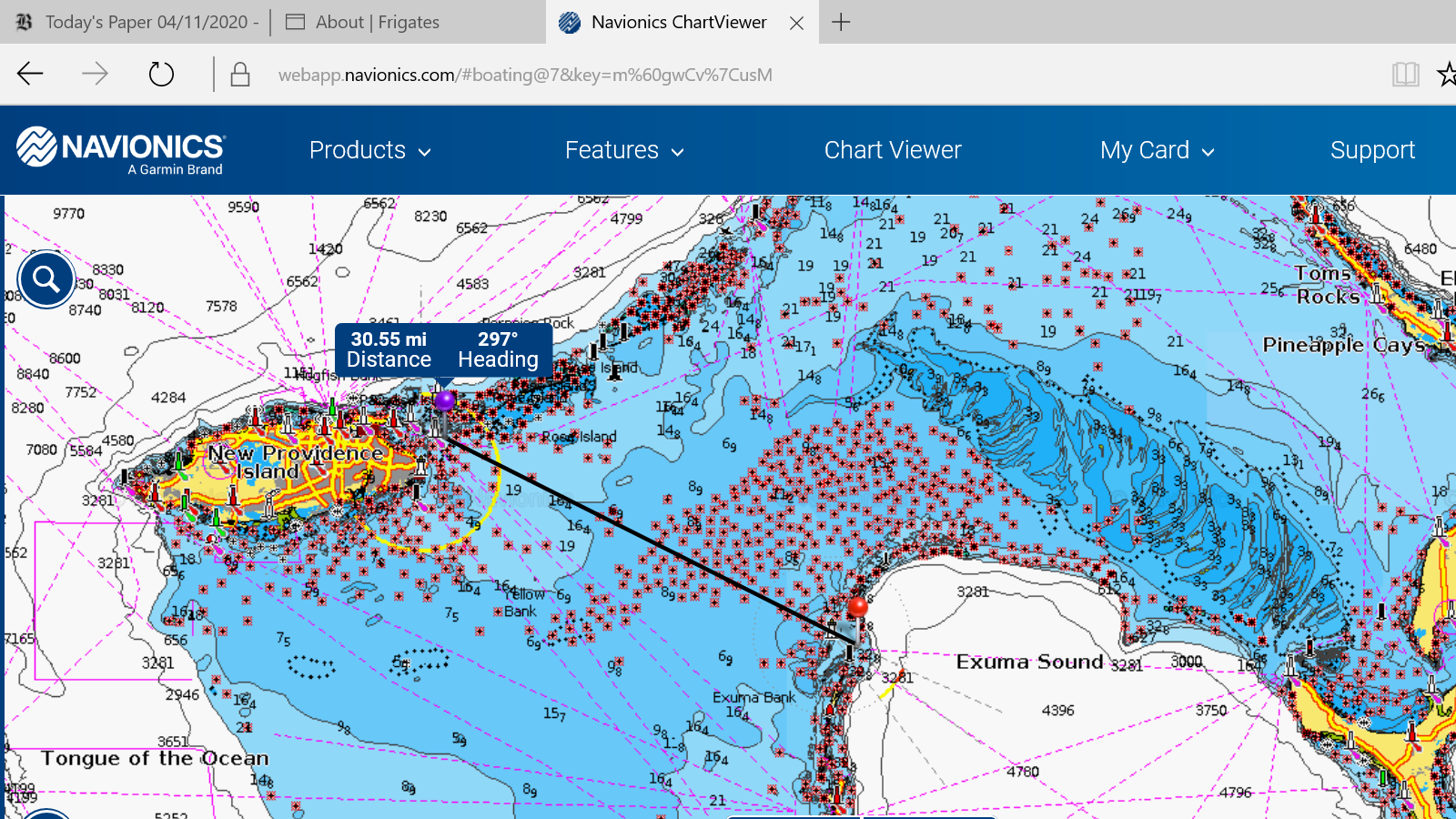Viewport: 1456px width, 819px height.
Task: Click the 30.55 mi Distance readout
Action: (x=389, y=350)
